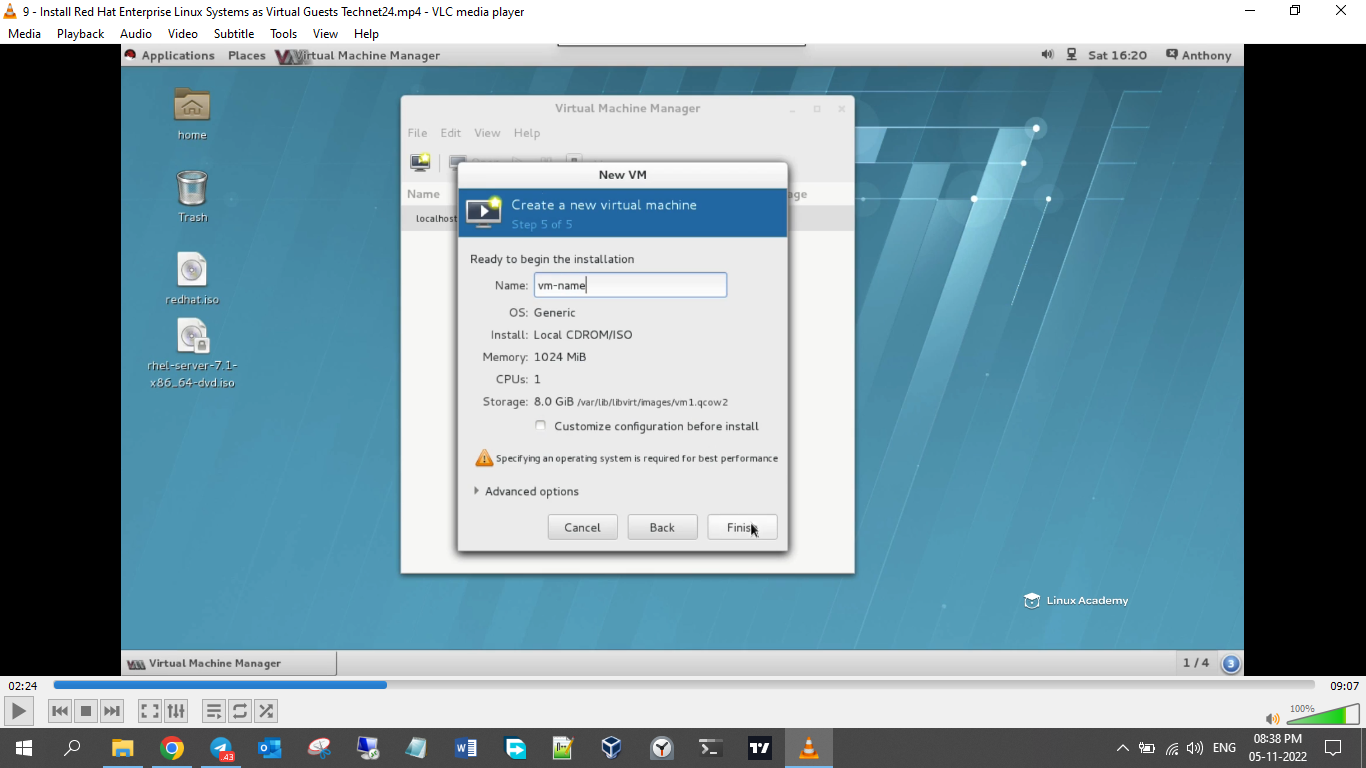Click the VLC play button
1366x768 pixels.
point(19,711)
